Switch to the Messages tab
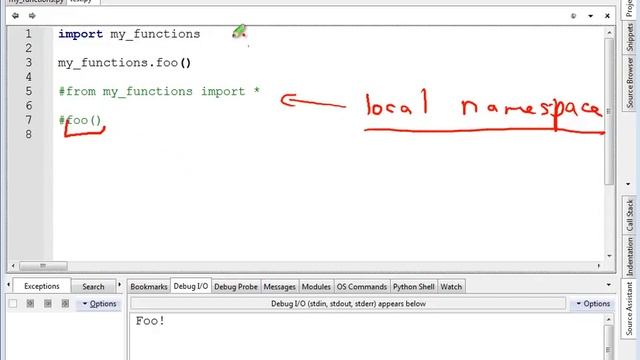640x360 pixels. click(x=280, y=287)
